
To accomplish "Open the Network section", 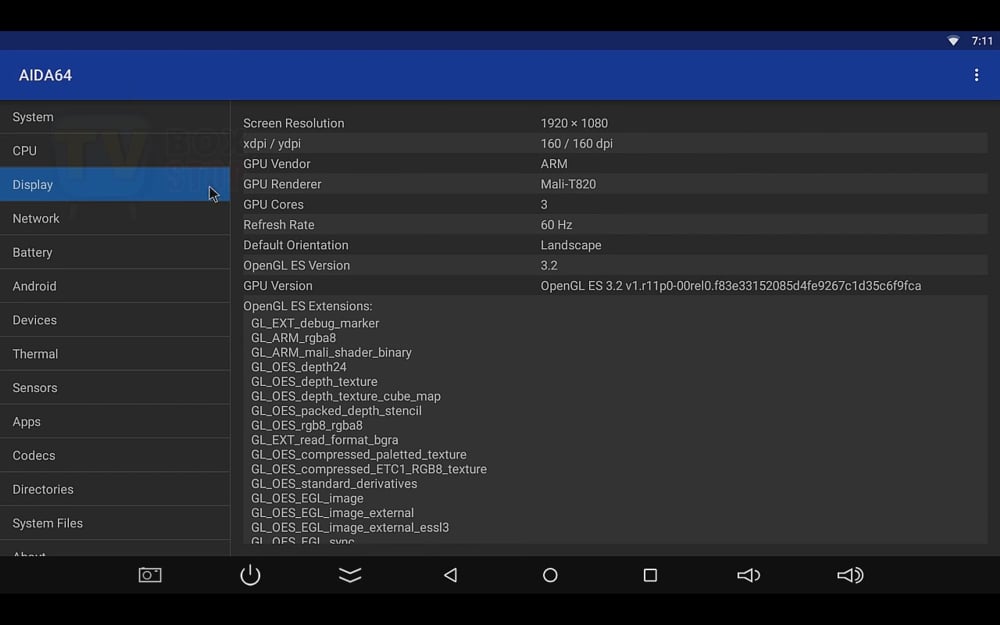I will 115,218.
